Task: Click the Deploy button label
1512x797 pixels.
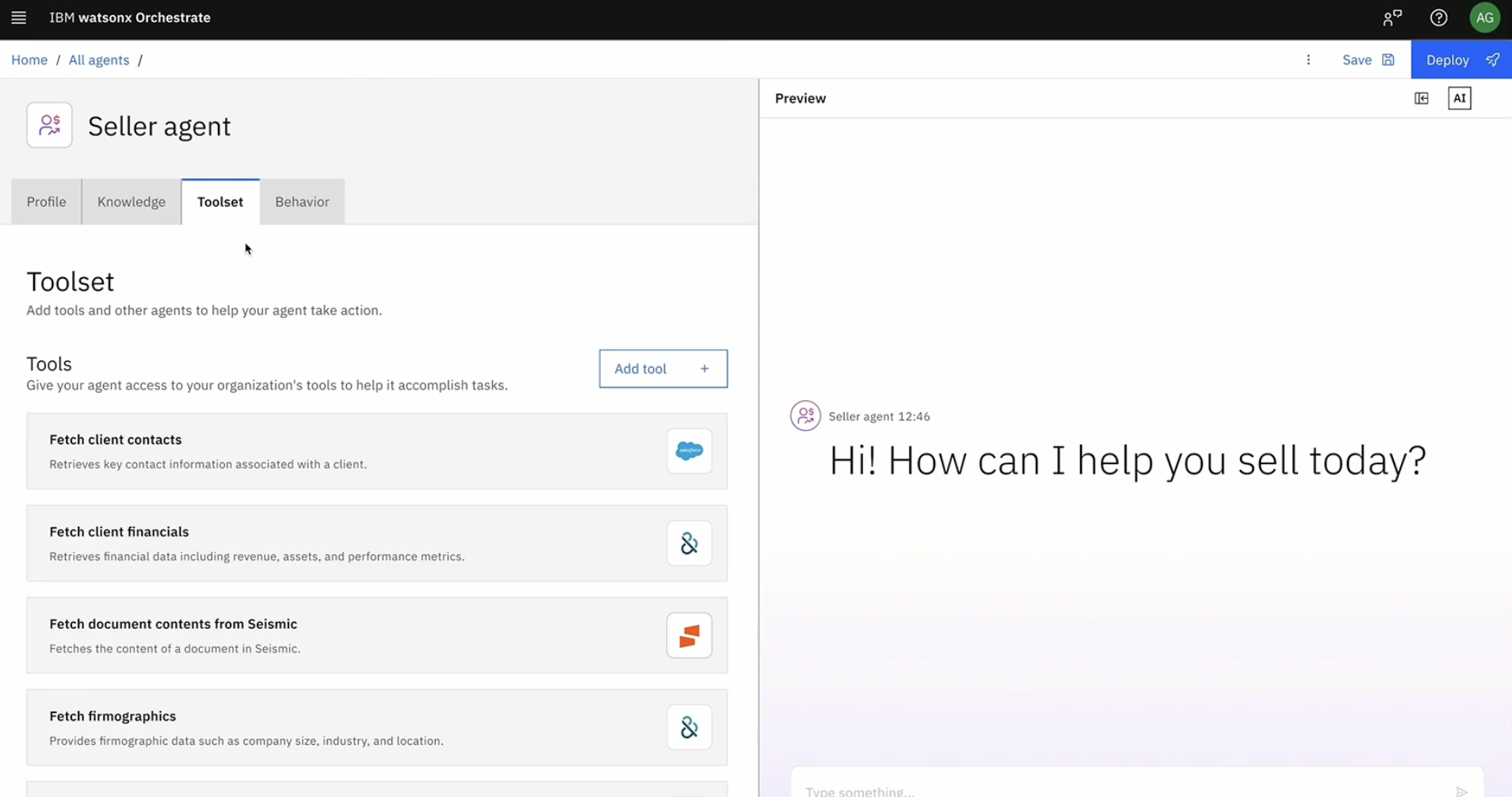Action: pos(1447,59)
